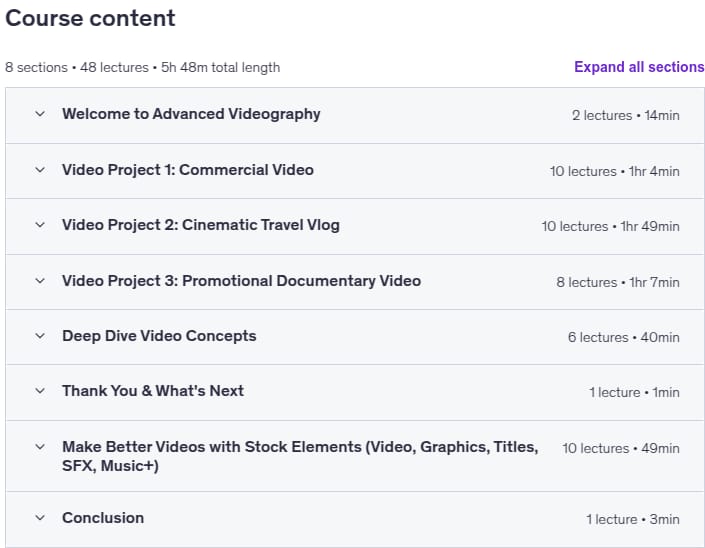Expand Video Project 3 chevron arrow
The image size is (705, 548).
pyautogui.click(x=40, y=281)
